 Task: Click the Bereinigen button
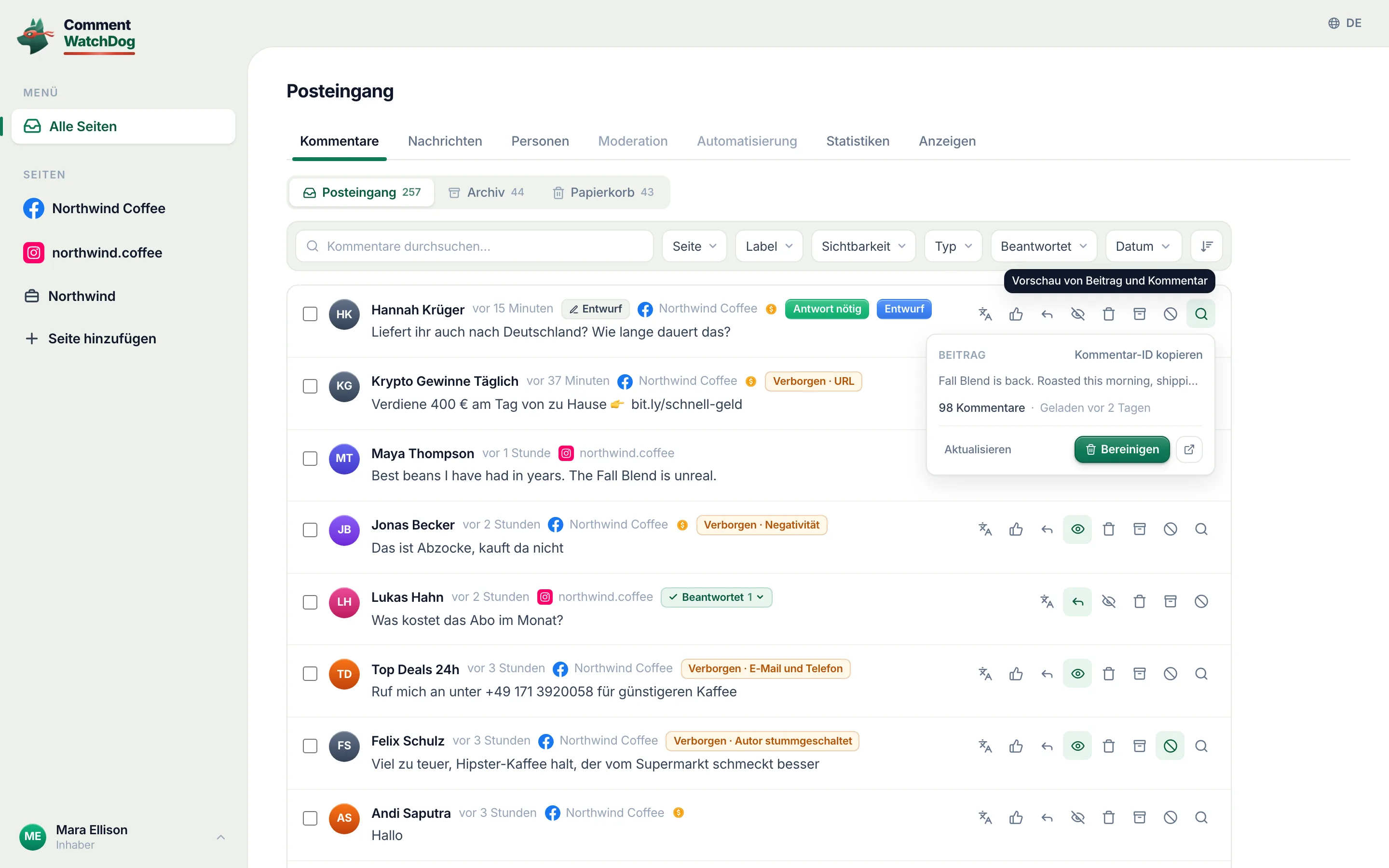pos(1121,449)
